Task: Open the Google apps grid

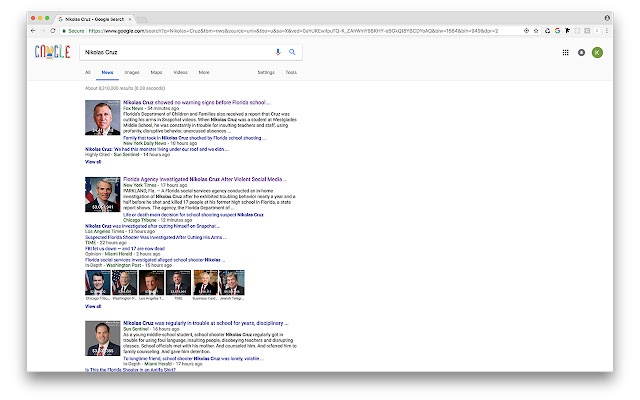Action: [x=565, y=52]
